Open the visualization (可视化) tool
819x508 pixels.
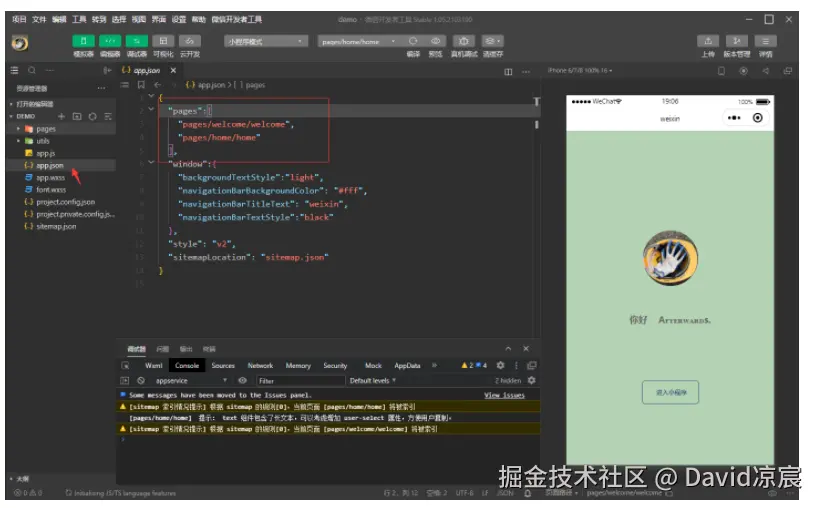pos(163,41)
